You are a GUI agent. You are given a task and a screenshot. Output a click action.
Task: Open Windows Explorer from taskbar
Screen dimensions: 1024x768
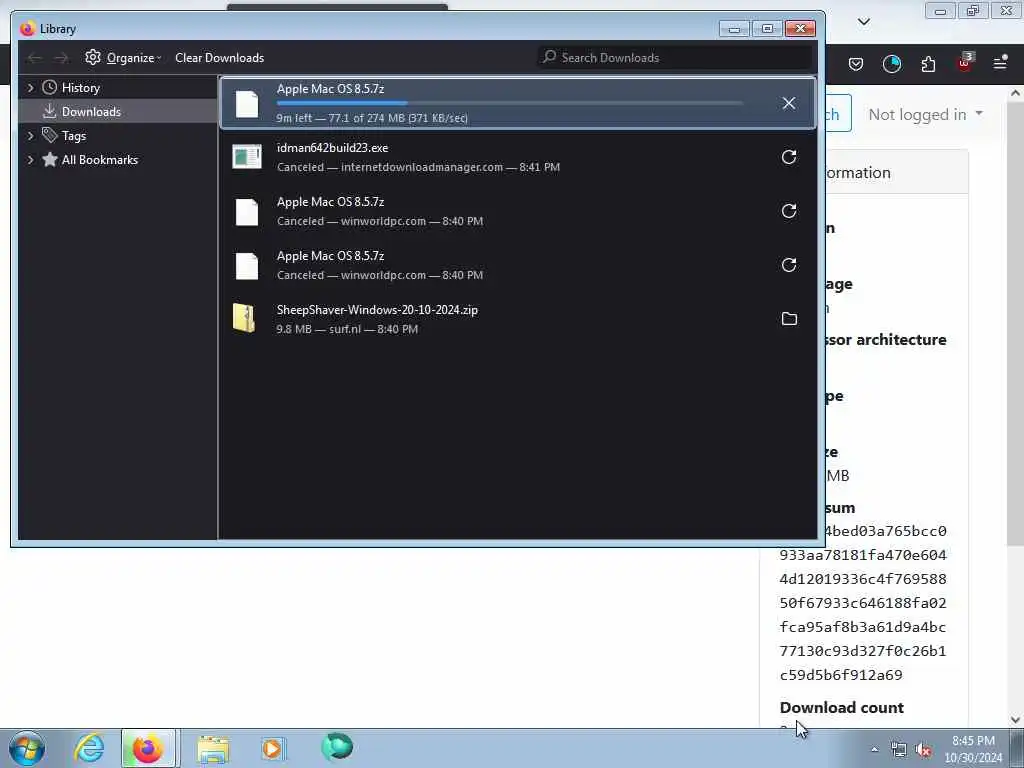pos(213,748)
